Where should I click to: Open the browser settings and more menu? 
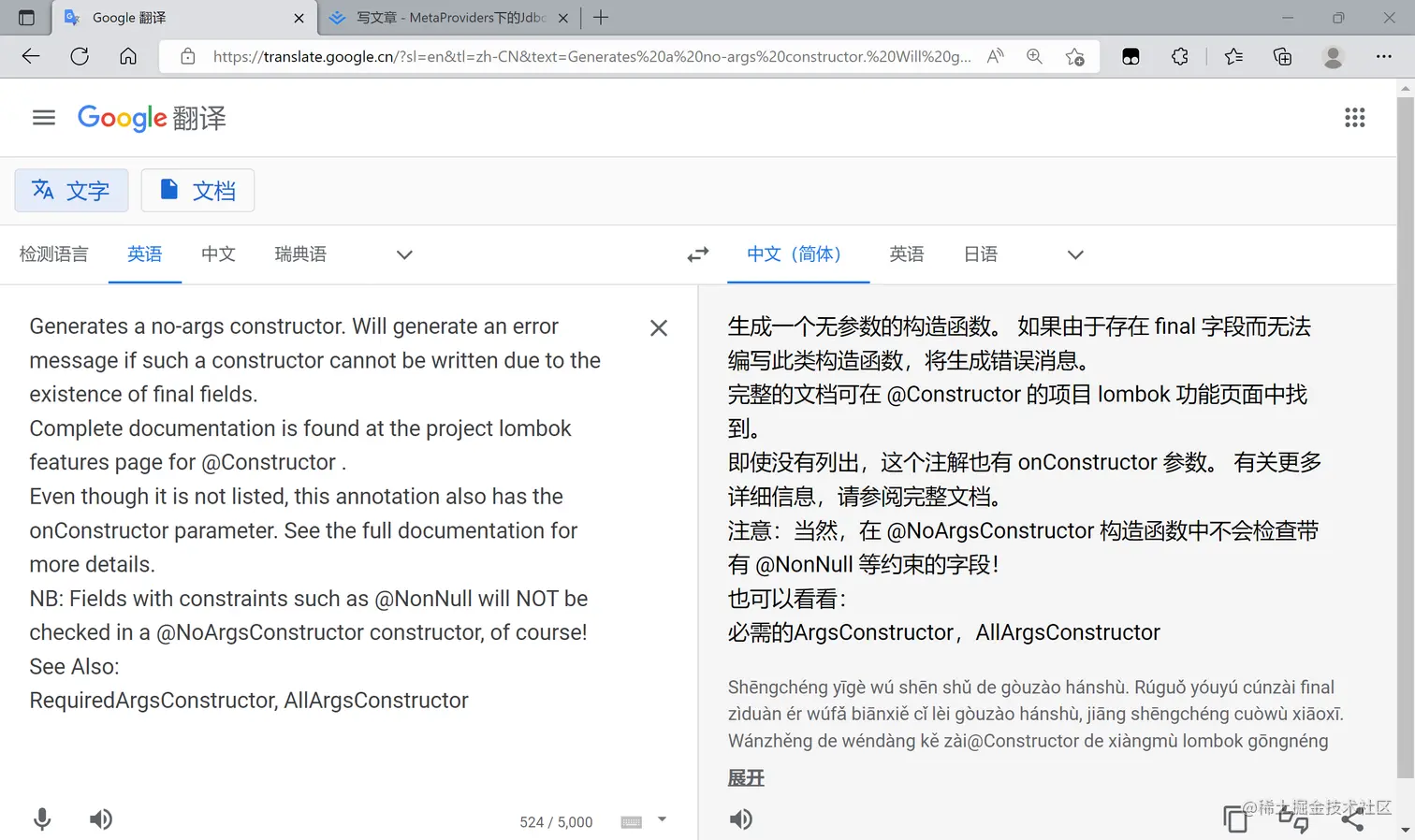point(1384,56)
